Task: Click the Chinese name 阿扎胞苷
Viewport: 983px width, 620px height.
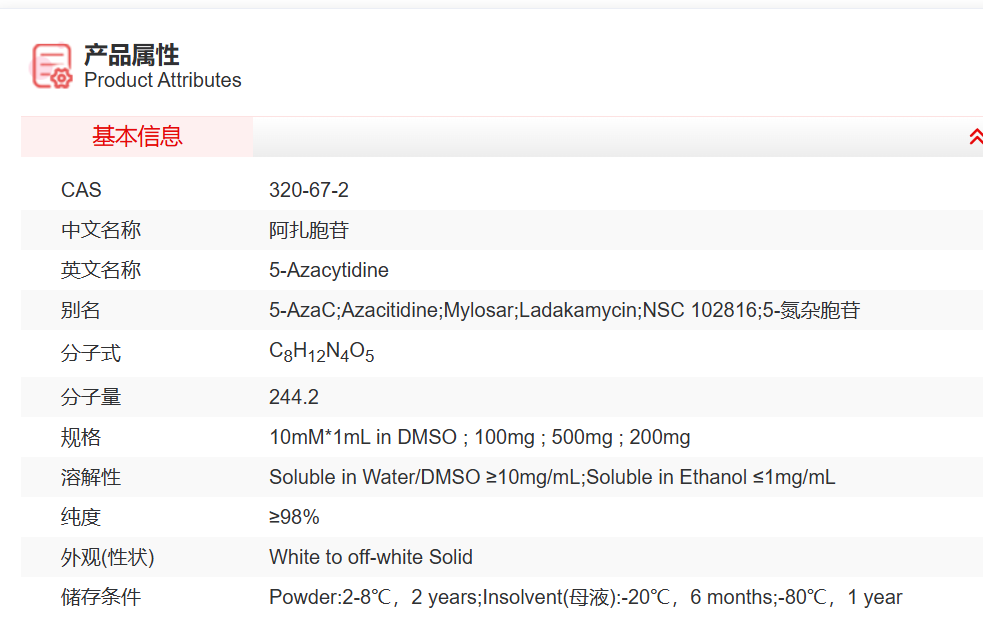Action: pos(309,230)
